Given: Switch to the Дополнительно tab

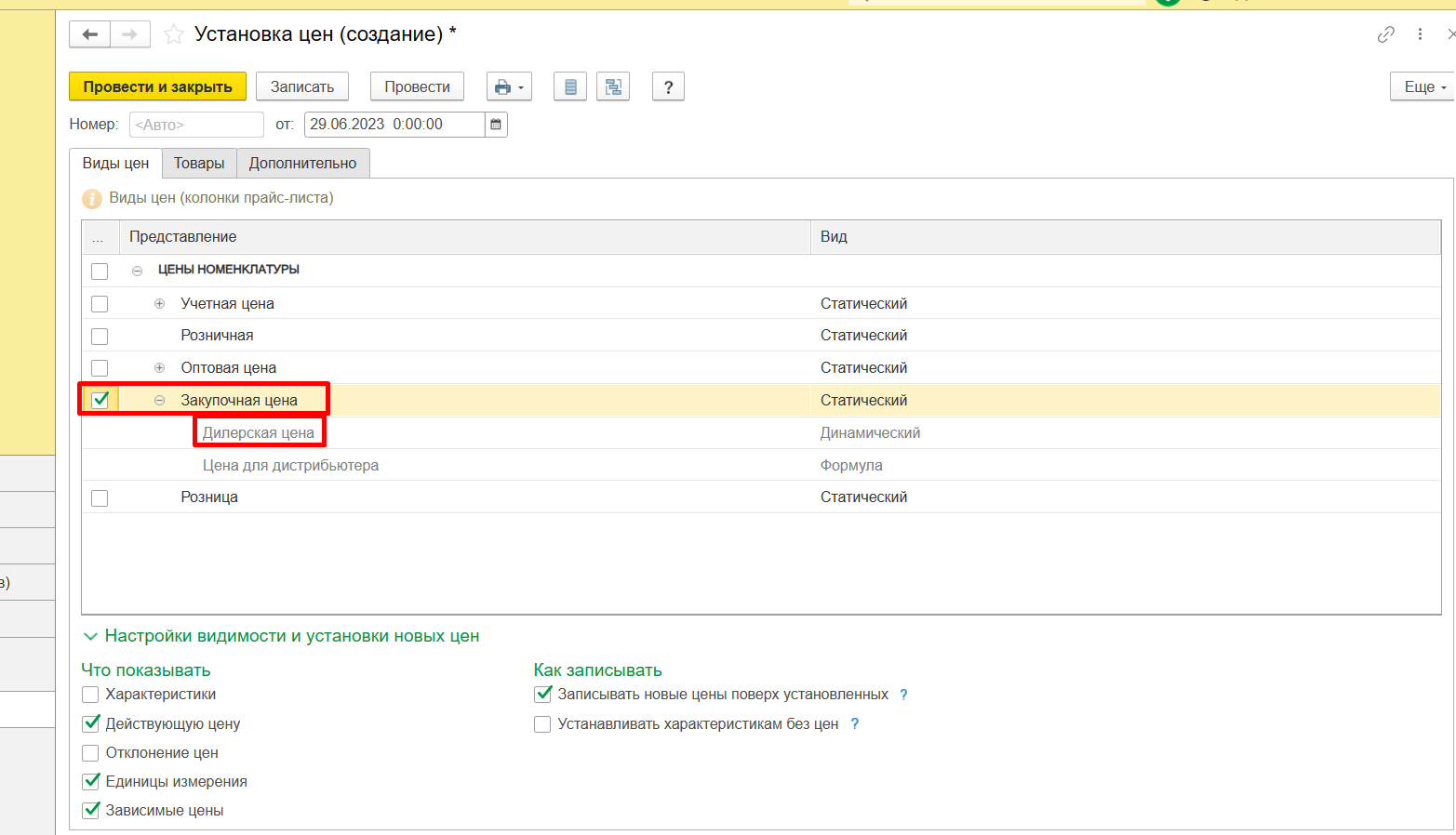Looking at the screenshot, I should (302, 163).
